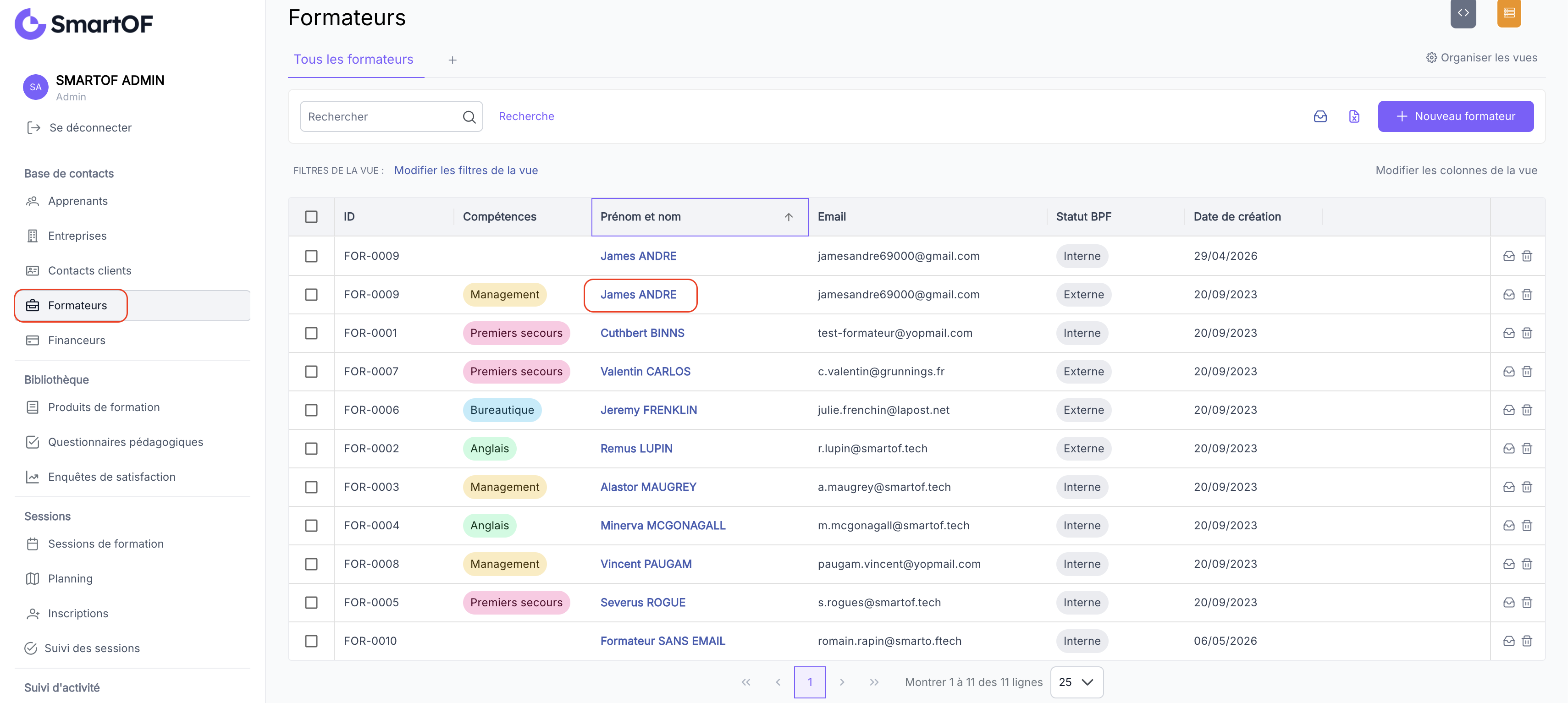Image resolution: width=1568 pixels, height=703 pixels.
Task: Select the Jeremy FRENKLIN row checkbox
Action: [311, 410]
